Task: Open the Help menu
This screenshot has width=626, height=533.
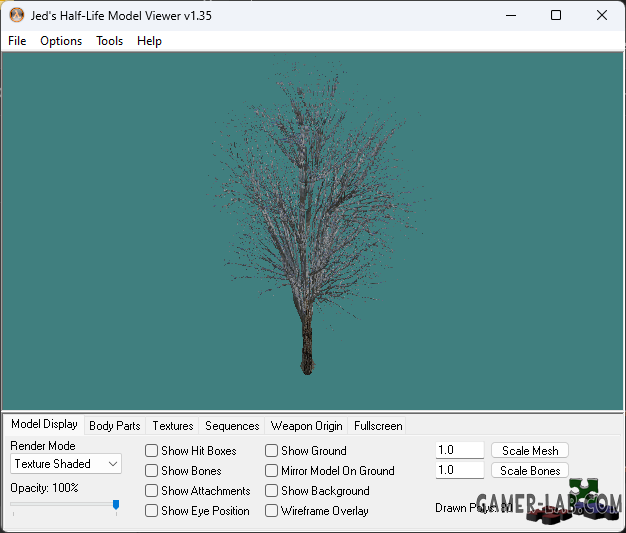Action: pos(149,41)
